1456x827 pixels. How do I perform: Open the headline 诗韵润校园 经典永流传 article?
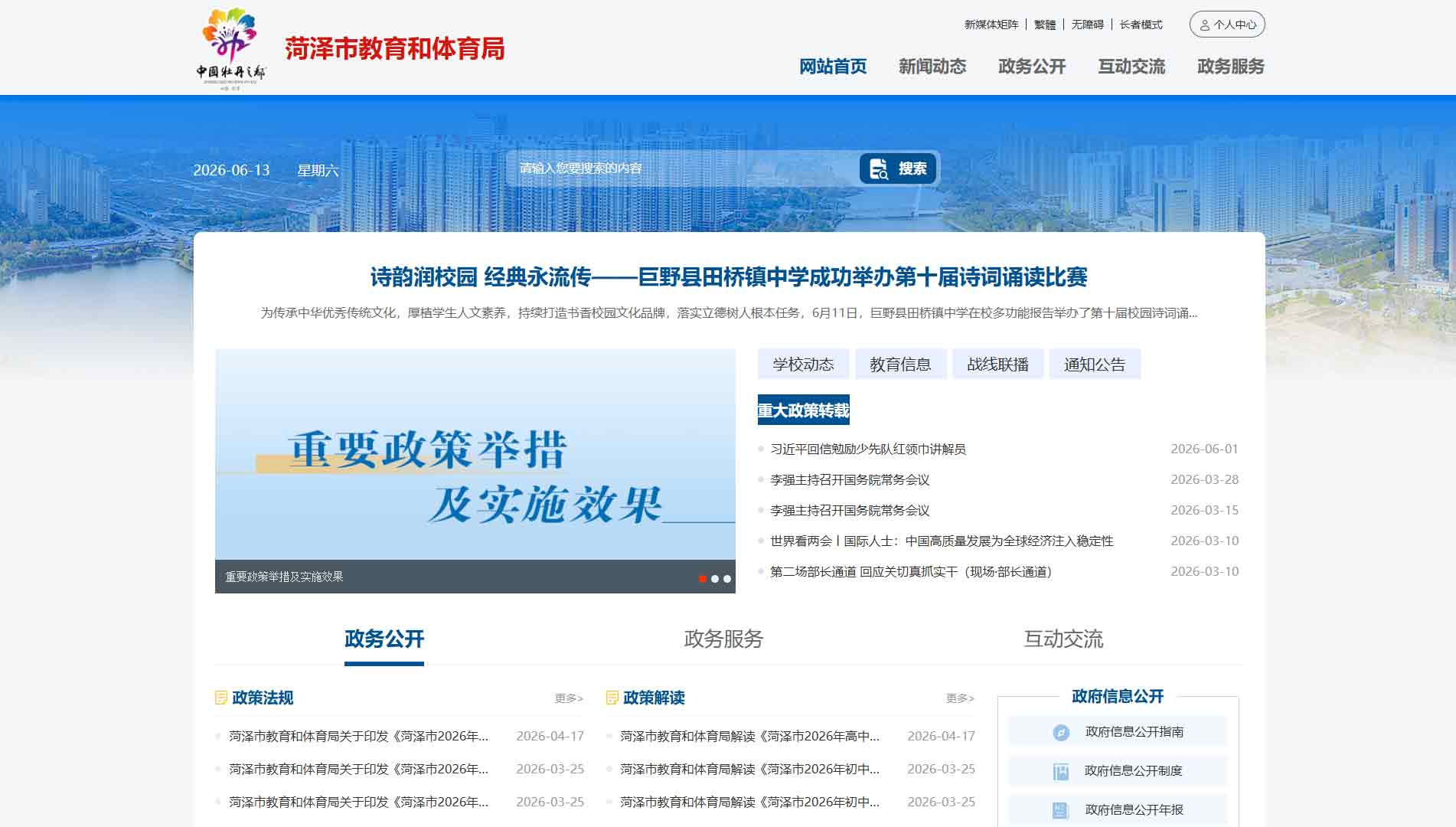[x=729, y=277]
